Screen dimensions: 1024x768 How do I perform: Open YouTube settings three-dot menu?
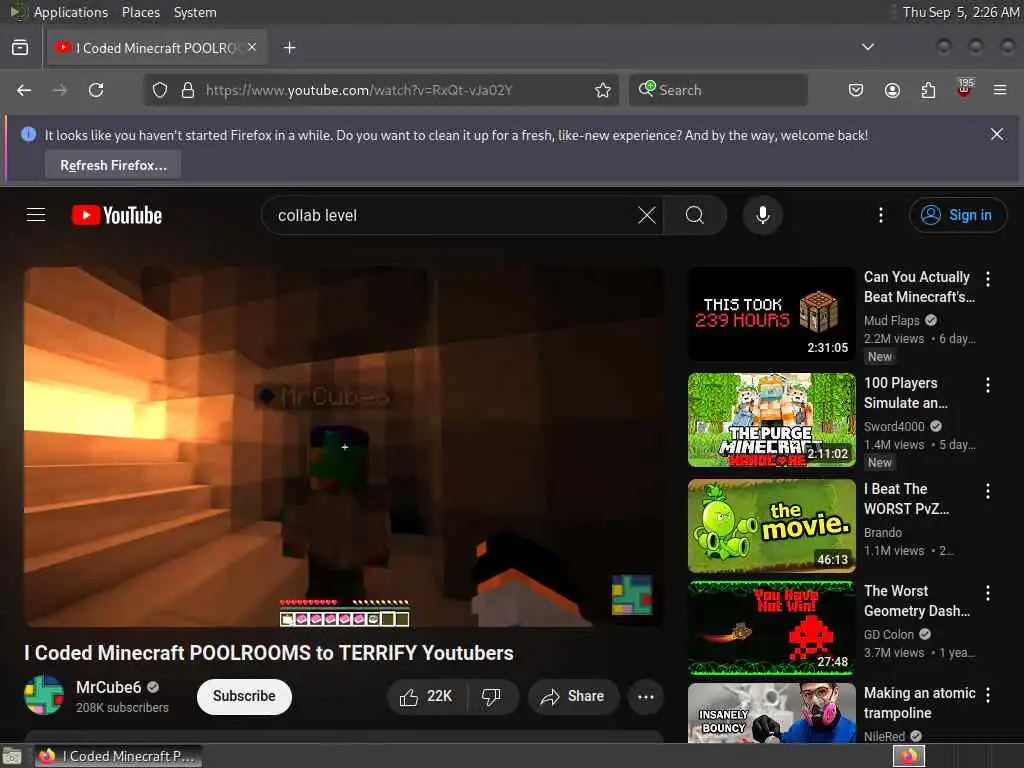880,216
